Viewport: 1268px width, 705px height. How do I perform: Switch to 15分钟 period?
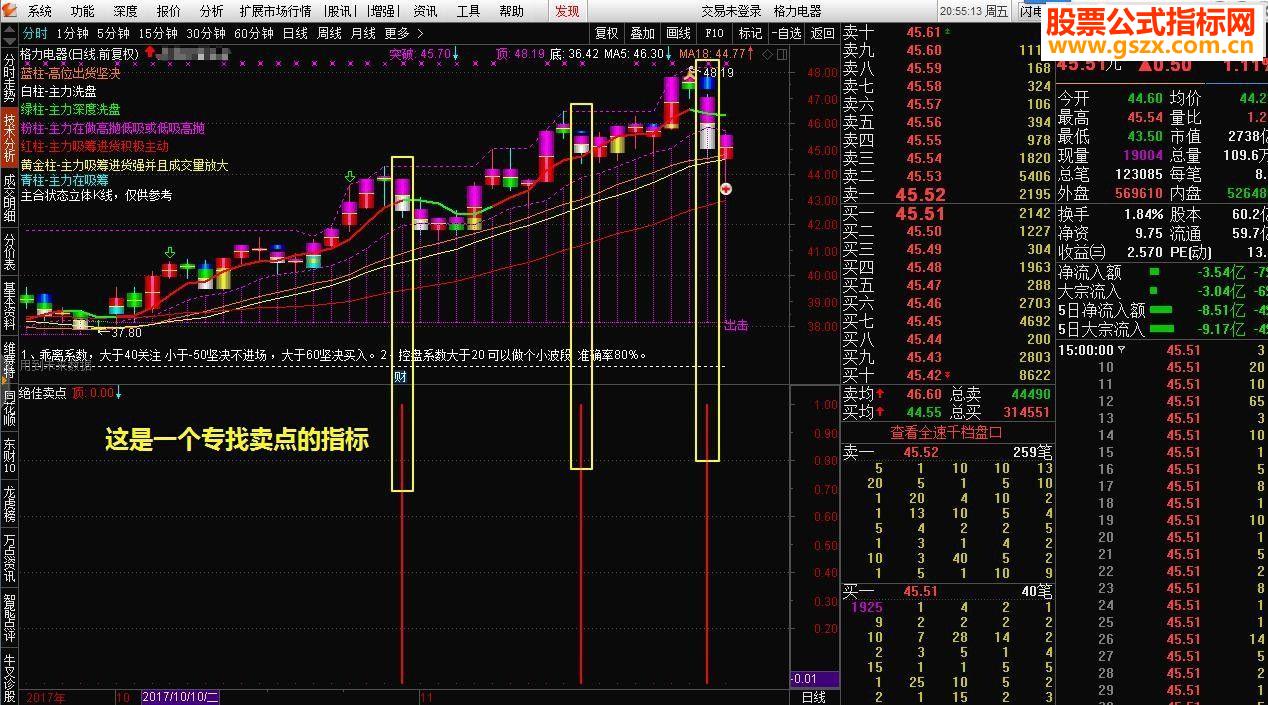[x=158, y=33]
